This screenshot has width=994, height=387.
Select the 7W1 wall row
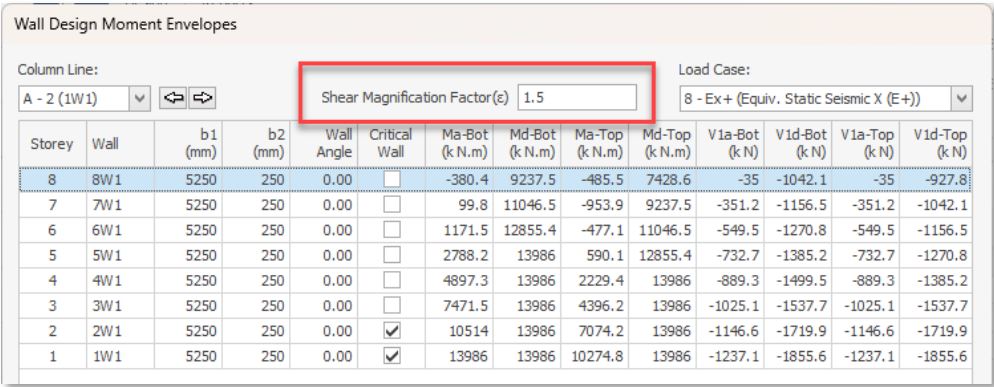pyautogui.click(x=496, y=204)
